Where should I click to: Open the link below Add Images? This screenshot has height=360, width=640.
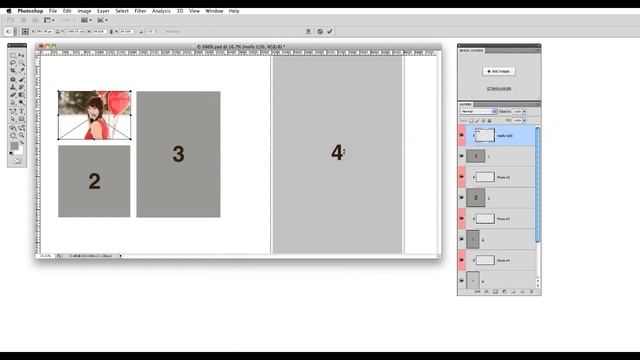point(499,89)
